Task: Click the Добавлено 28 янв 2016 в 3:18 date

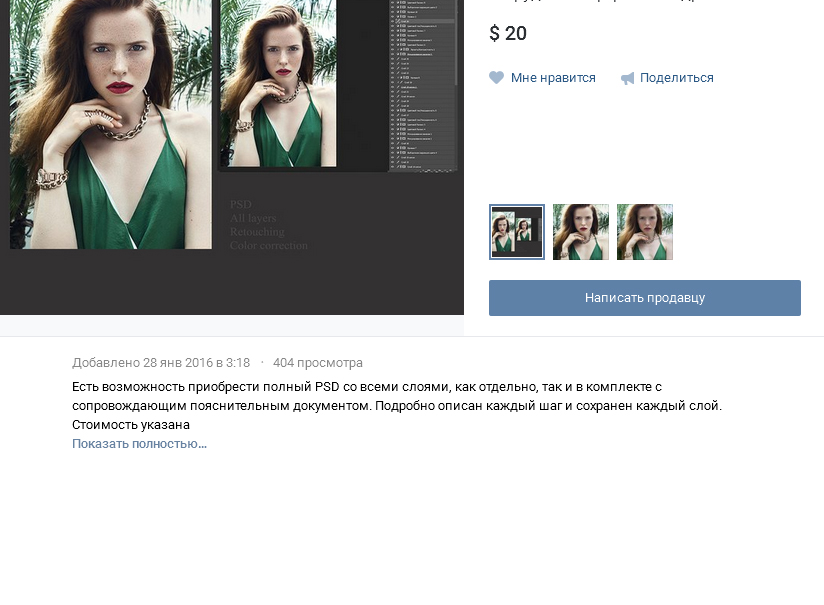Action: click(x=161, y=363)
